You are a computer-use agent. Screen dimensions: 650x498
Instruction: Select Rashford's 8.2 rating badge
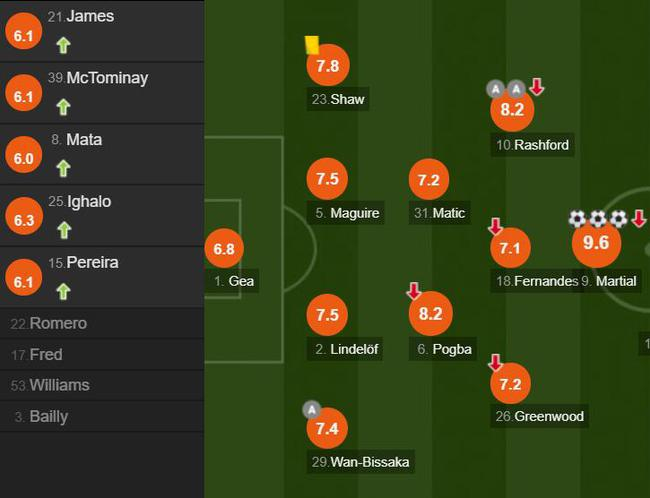511,111
